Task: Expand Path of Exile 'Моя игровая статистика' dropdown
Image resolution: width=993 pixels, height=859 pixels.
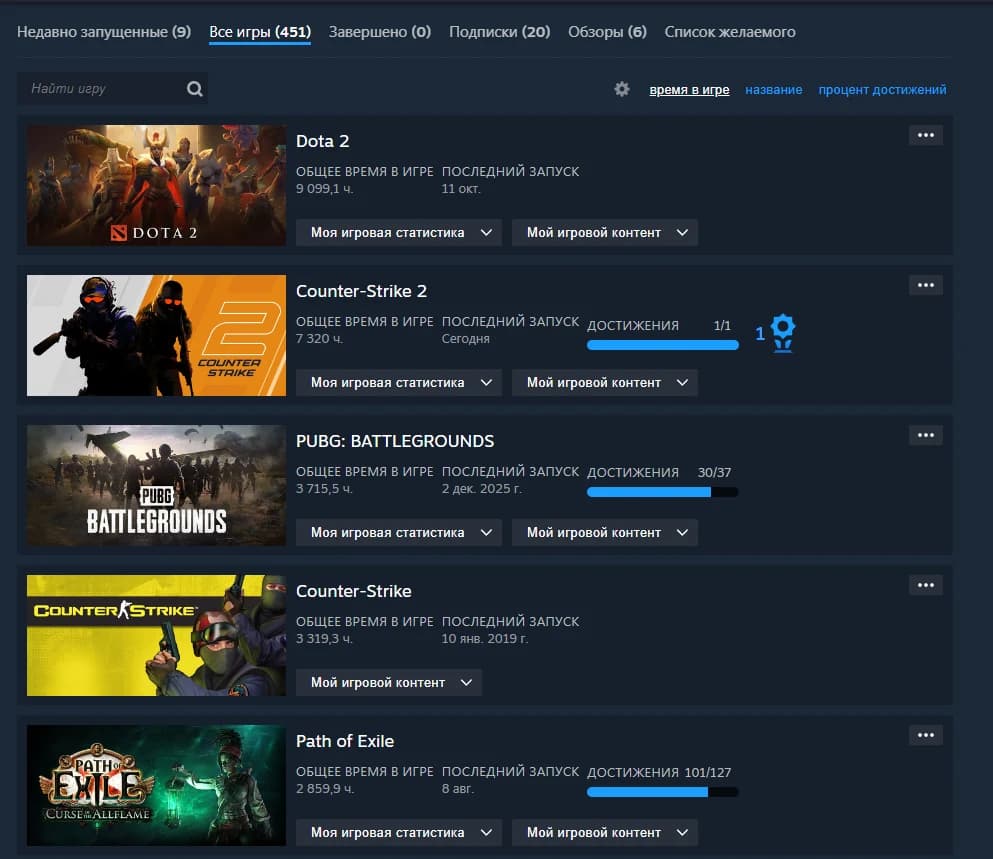Action: (399, 832)
